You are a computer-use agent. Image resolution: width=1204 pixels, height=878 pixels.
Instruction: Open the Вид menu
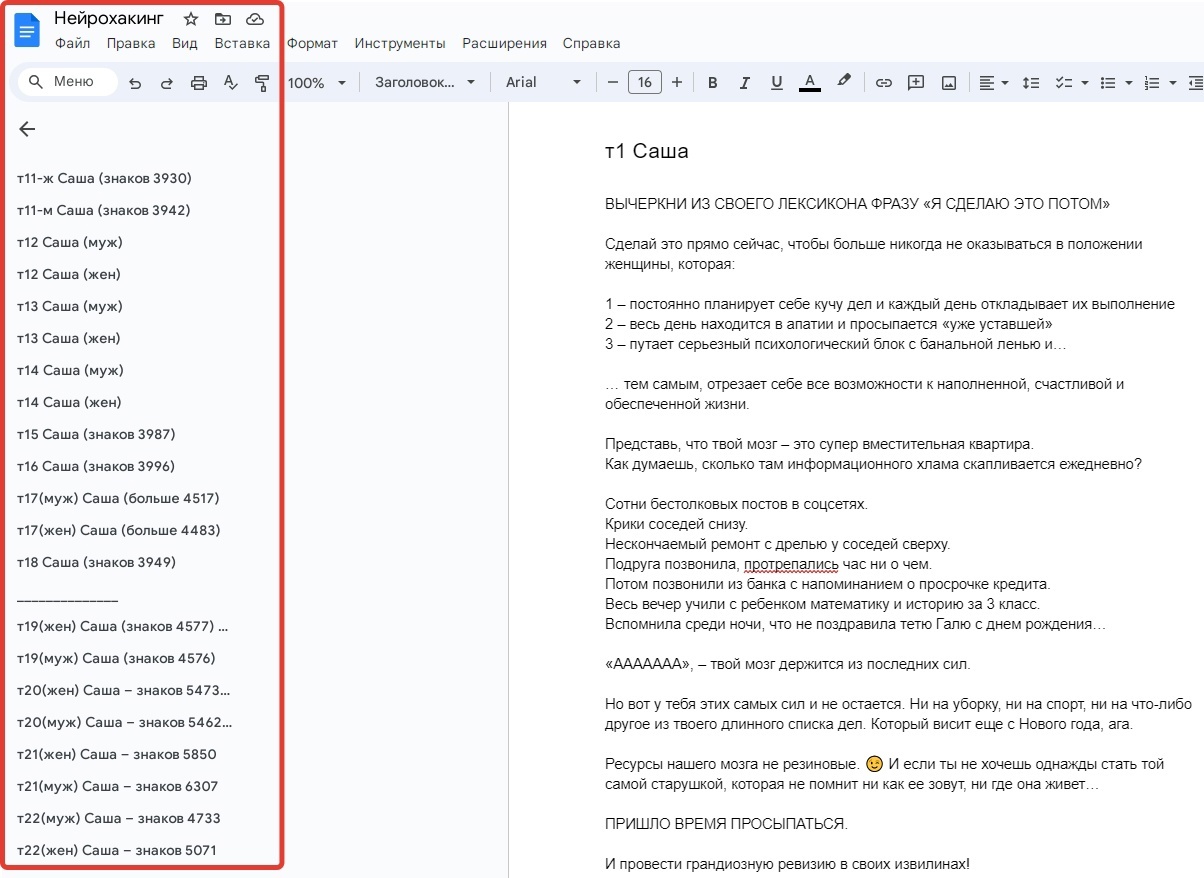(185, 43)
